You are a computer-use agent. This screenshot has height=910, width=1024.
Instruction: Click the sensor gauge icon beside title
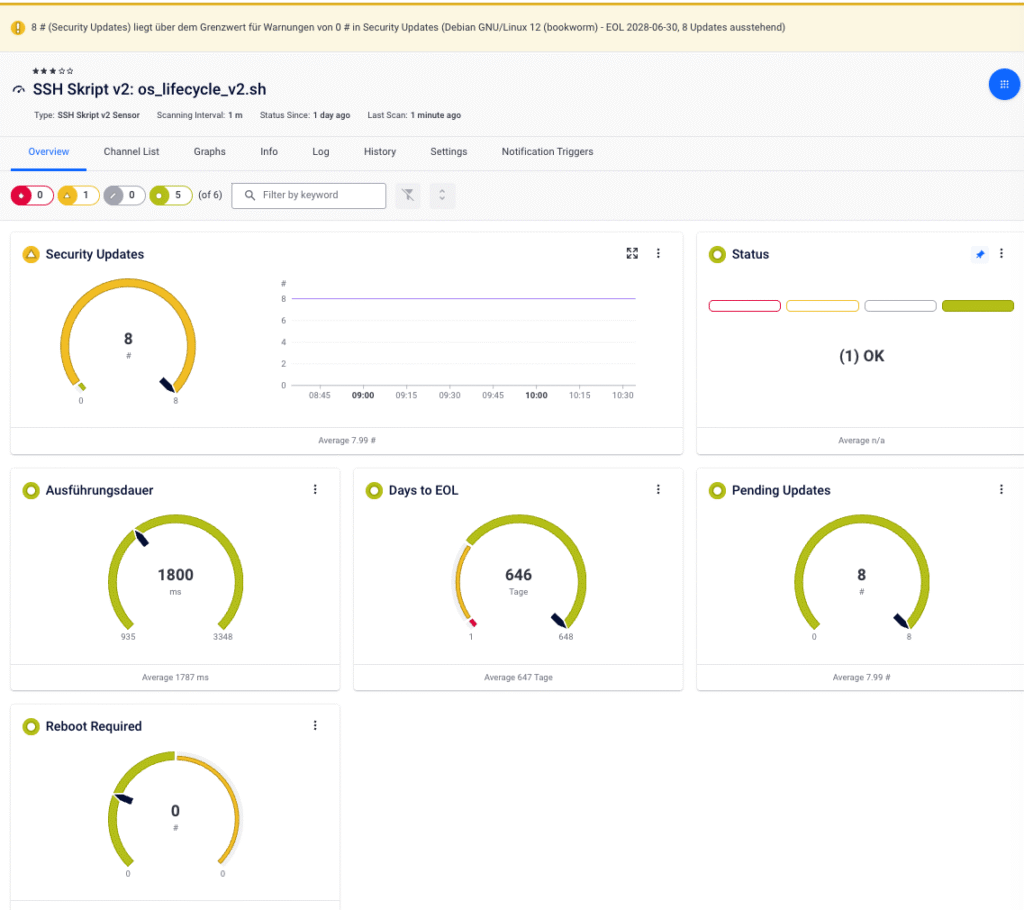click(x=19, y=89)
